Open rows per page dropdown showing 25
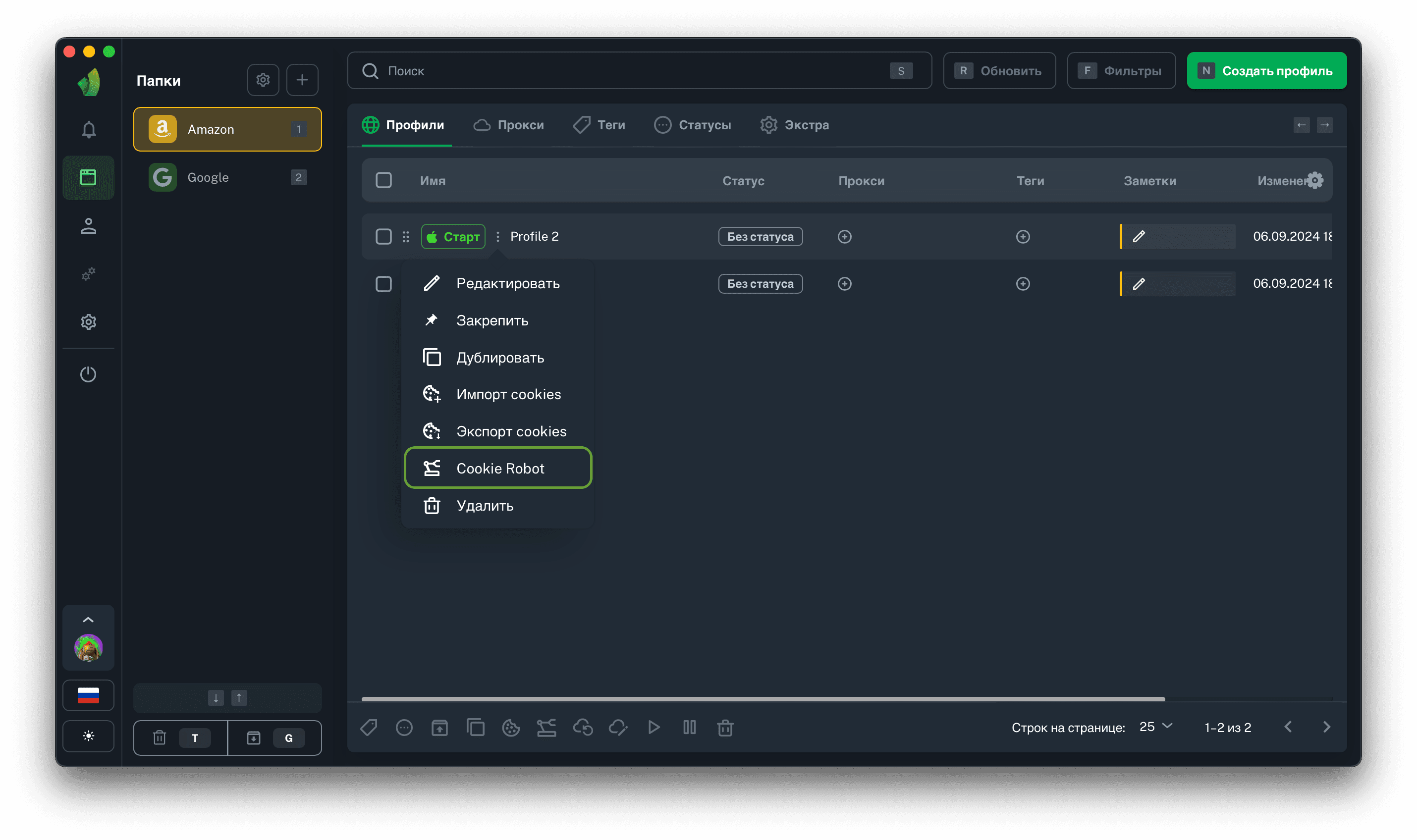Screen dimensions: 1417x840 [x=1155, y=727]
